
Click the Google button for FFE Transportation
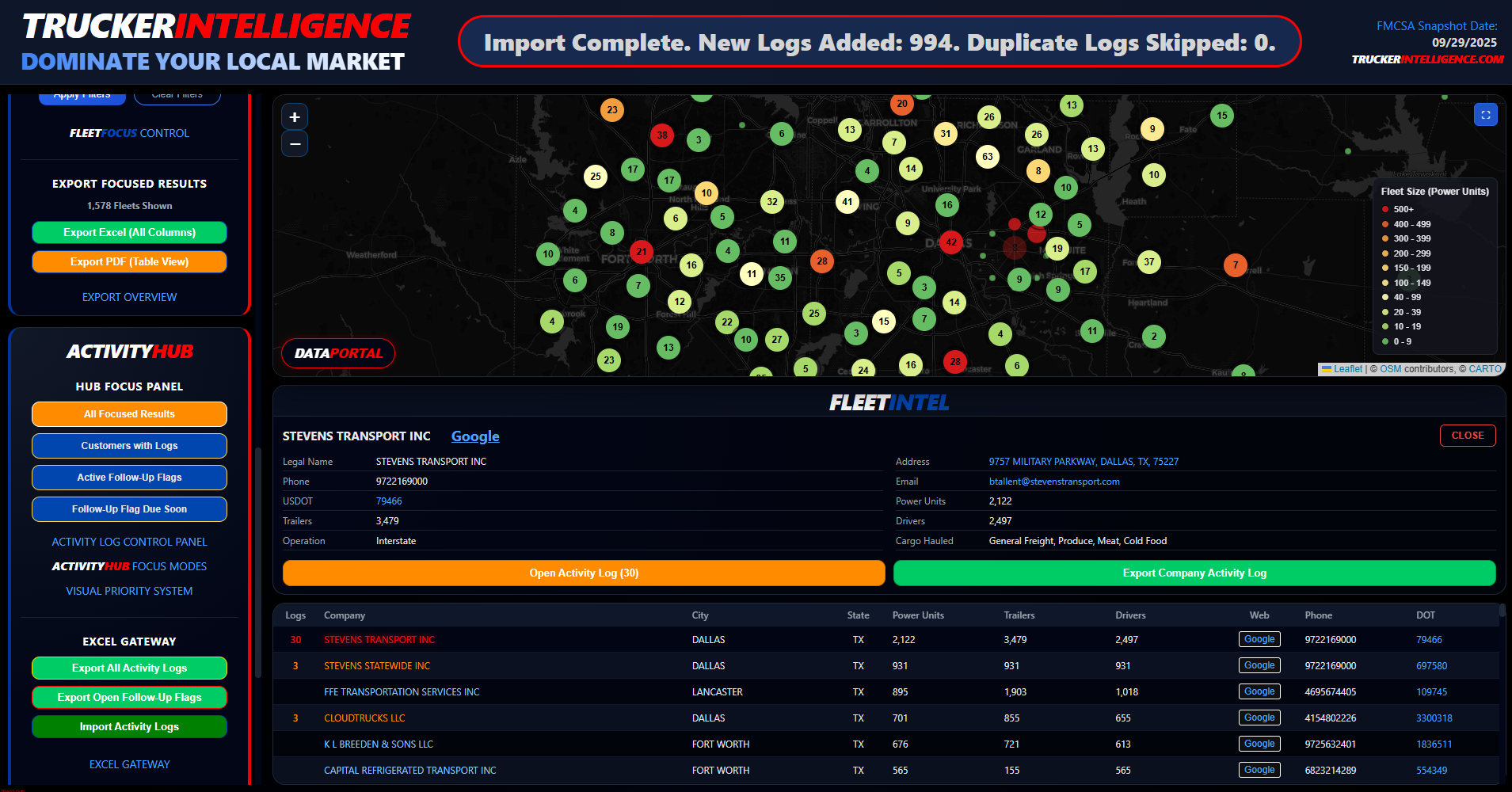point(1259,691)
